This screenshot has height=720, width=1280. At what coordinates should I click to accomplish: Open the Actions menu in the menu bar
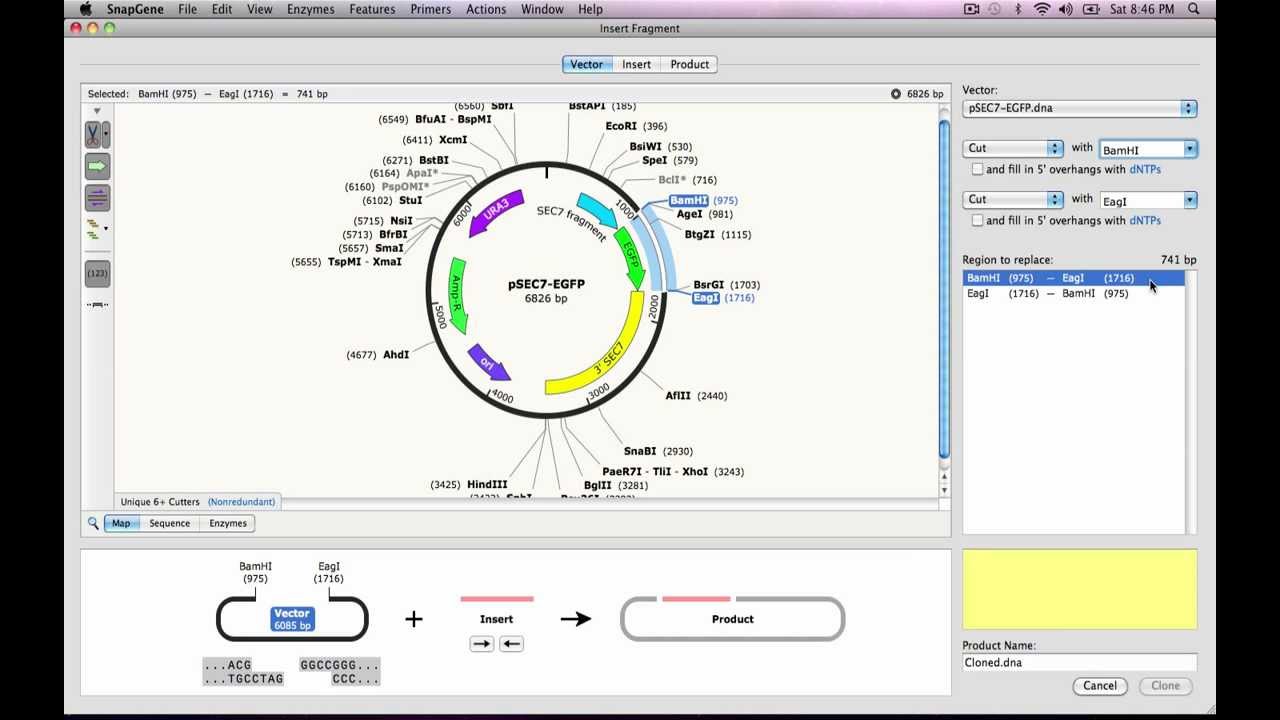tap(486, 9)
